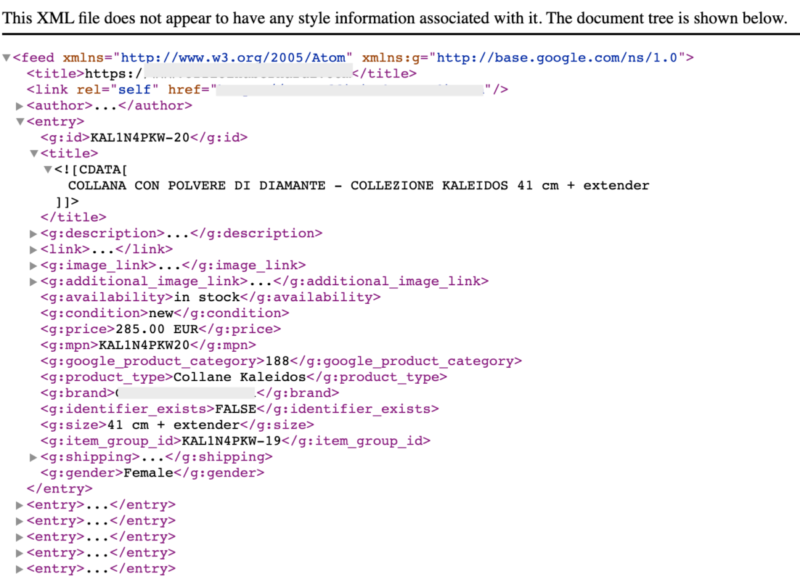Collapse the expanded entry element
Screen dimensions: 800x579
coord(20,122)
